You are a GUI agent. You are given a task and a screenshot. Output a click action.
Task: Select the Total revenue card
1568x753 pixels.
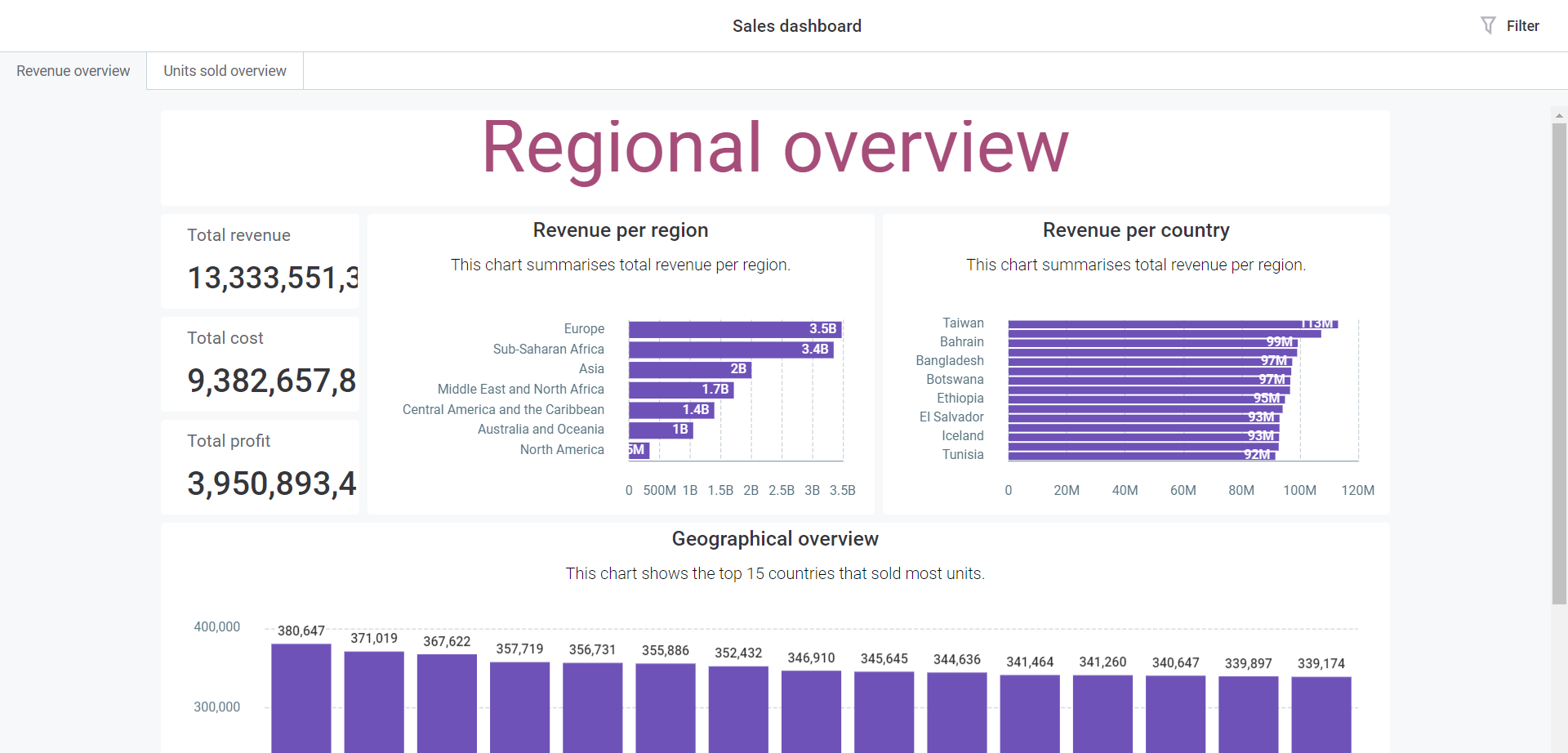[x=260, y=261]
